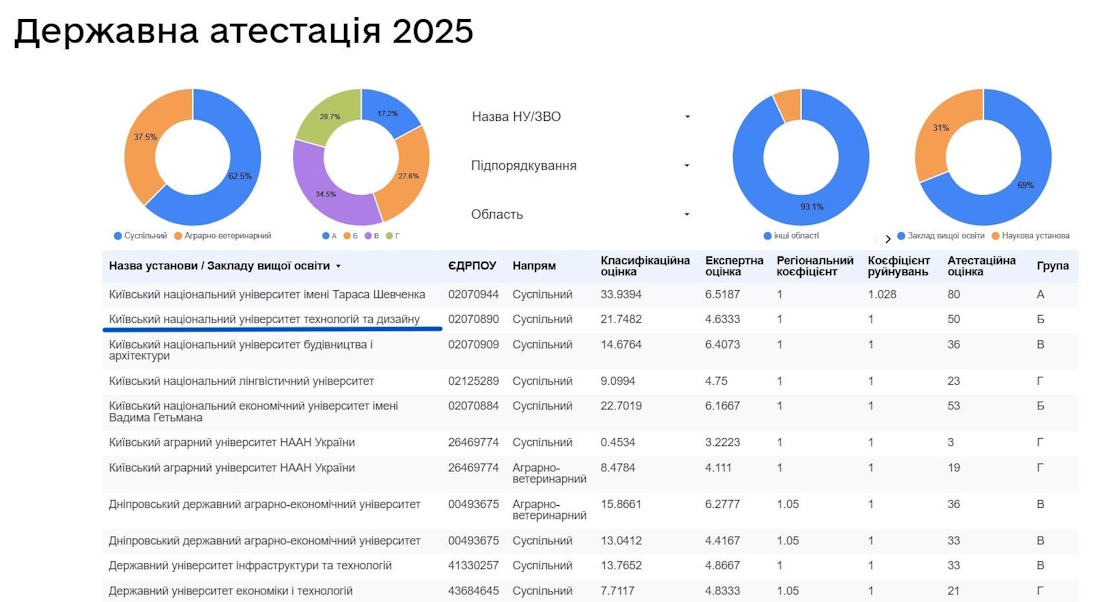Image resolution: width=1100 pixels, height=602 pixels.
Task: Select row Київський національний університет імені Тараса Шевченка
Action: coord(590,295)
